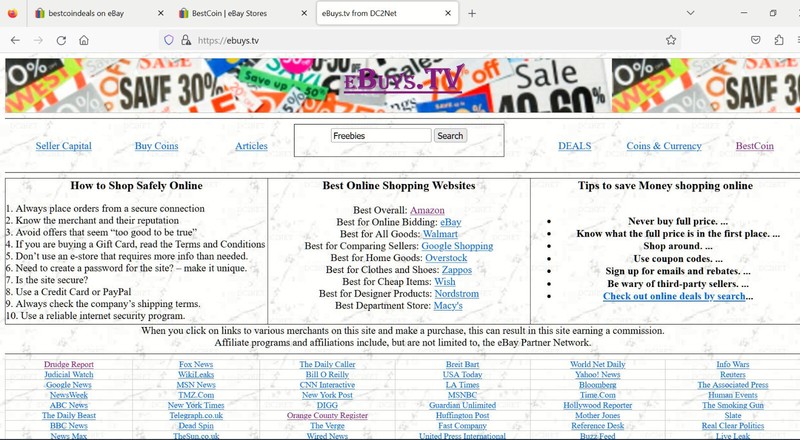Open The Daily Caller link
Viewport: 800px width, 440px height.
327,364
